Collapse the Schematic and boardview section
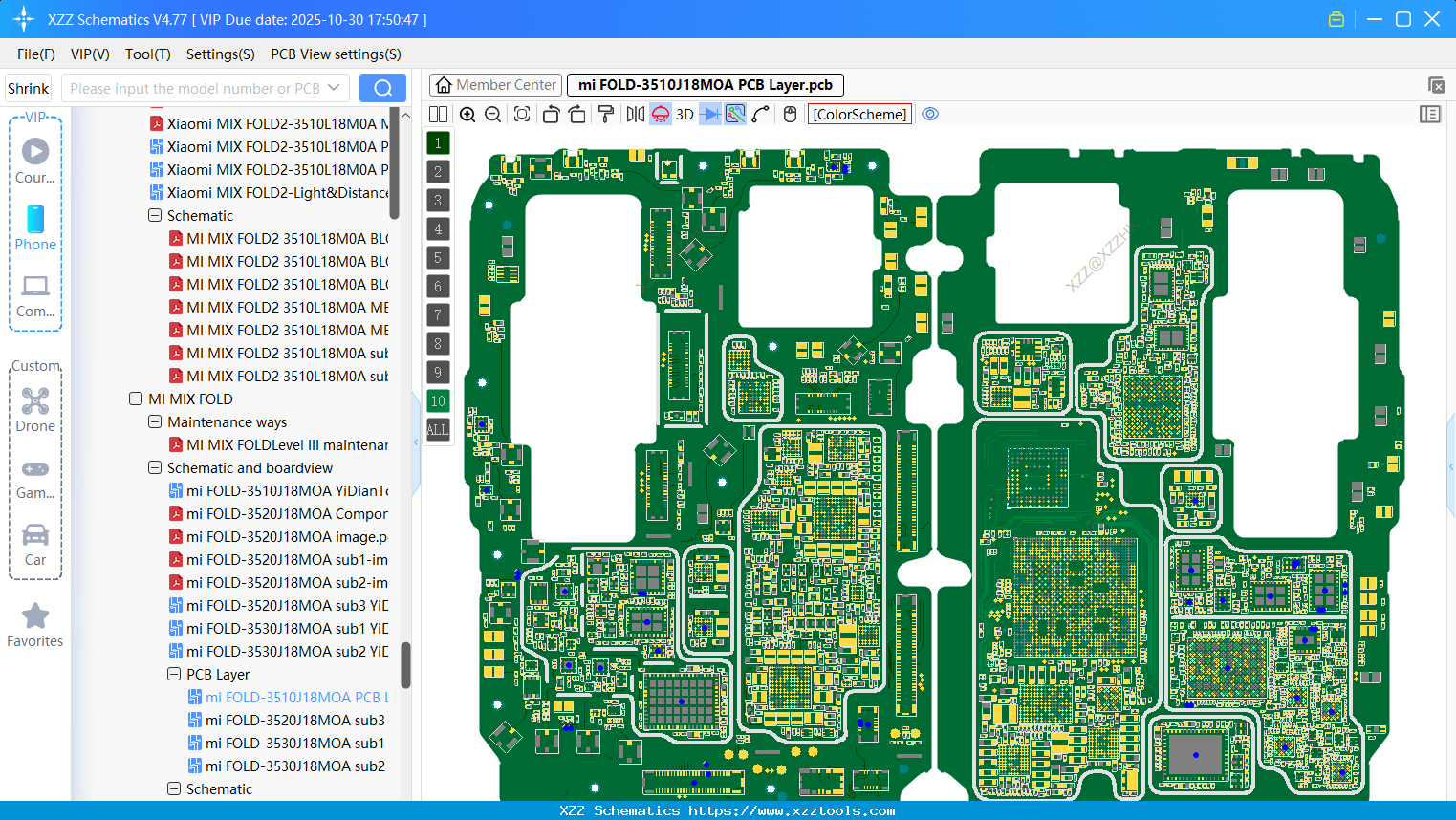 154,467
